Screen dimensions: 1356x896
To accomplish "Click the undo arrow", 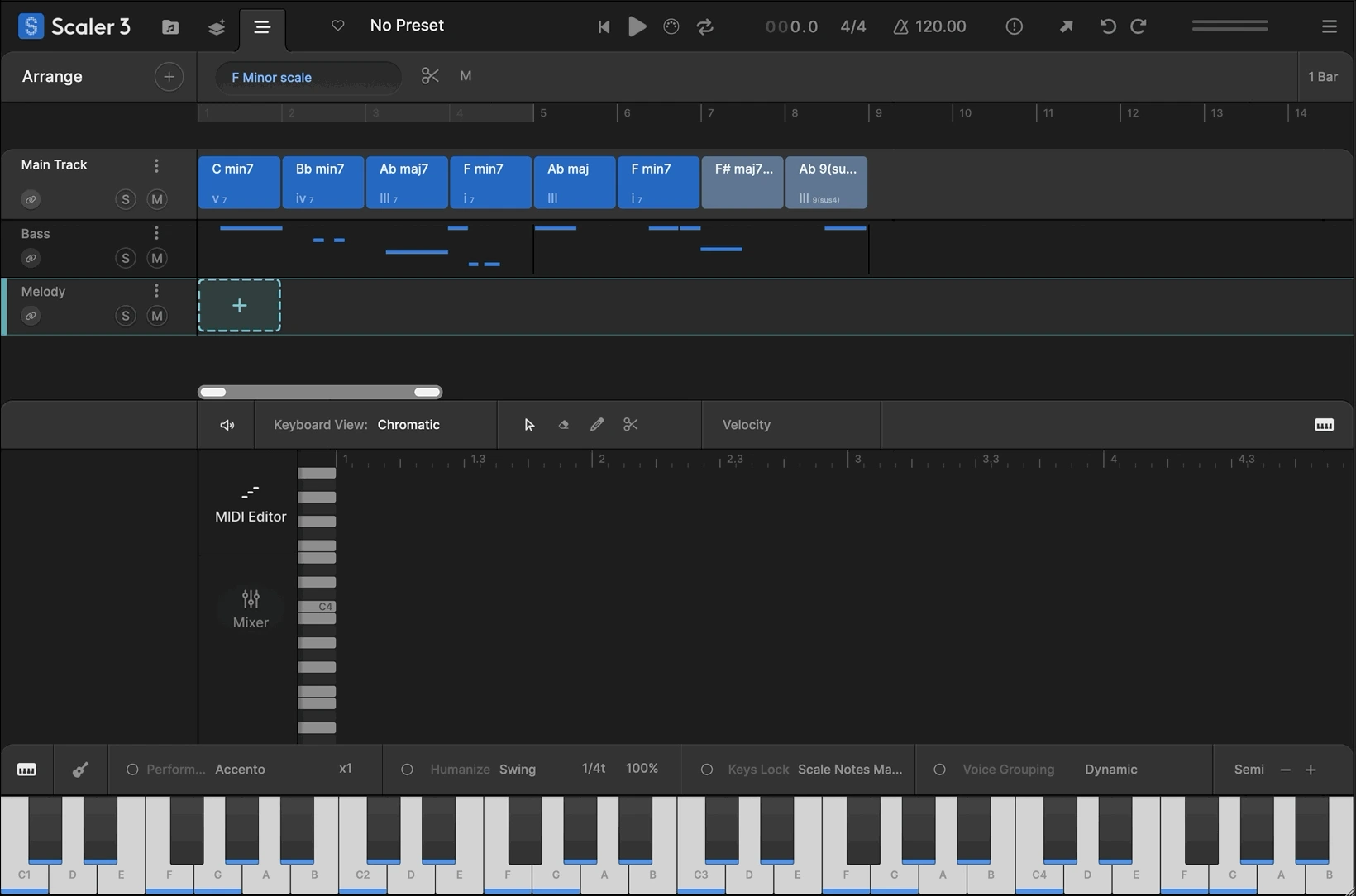I will pos(1108,26).
